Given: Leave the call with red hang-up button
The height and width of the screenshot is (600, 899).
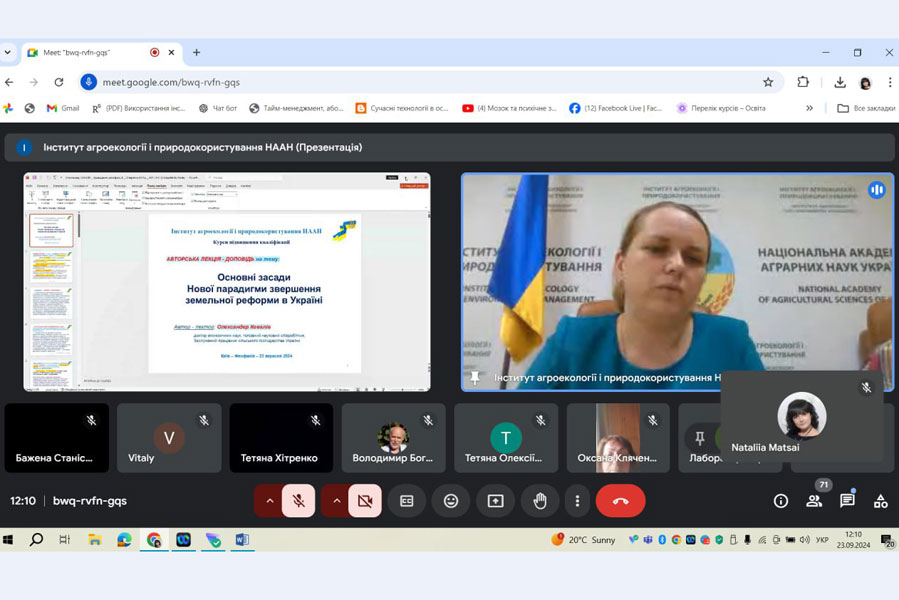Looking at the screenshot, I should [620, 501].
